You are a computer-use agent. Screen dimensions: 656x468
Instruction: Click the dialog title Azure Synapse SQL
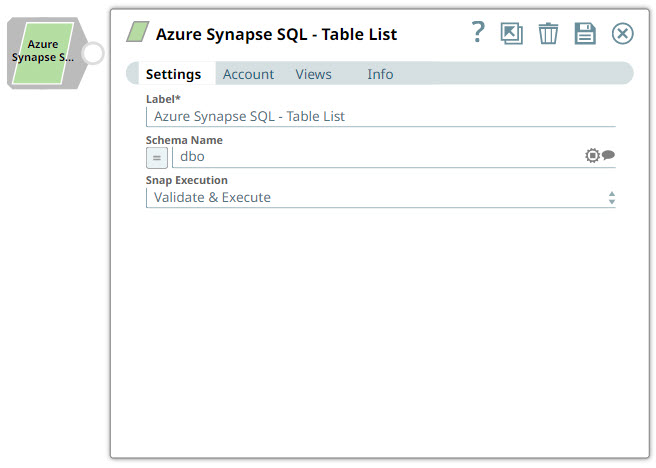pyautogui.click(x=276, y=34)
